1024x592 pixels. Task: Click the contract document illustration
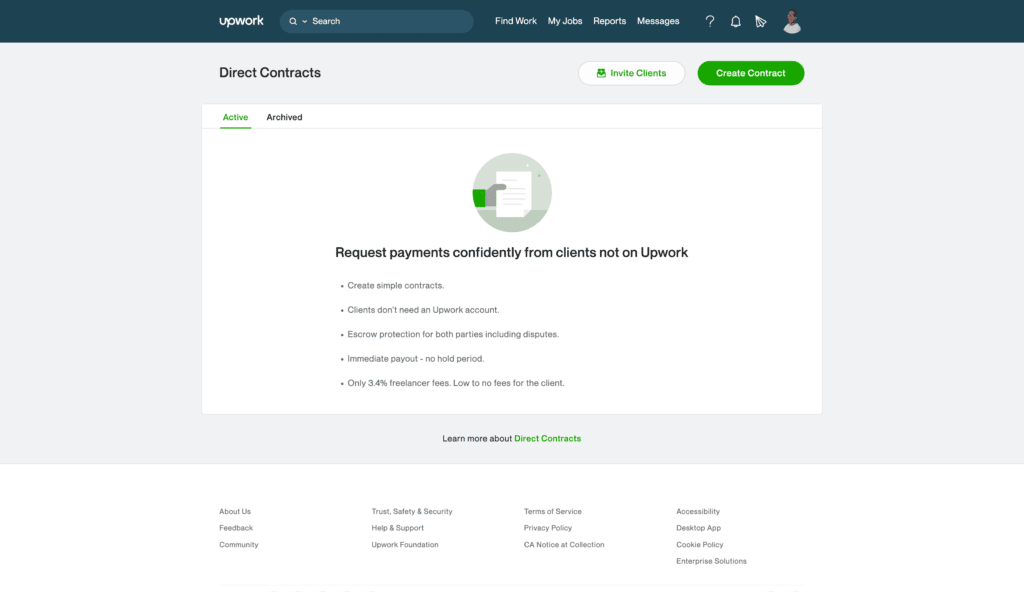point(512,193)
